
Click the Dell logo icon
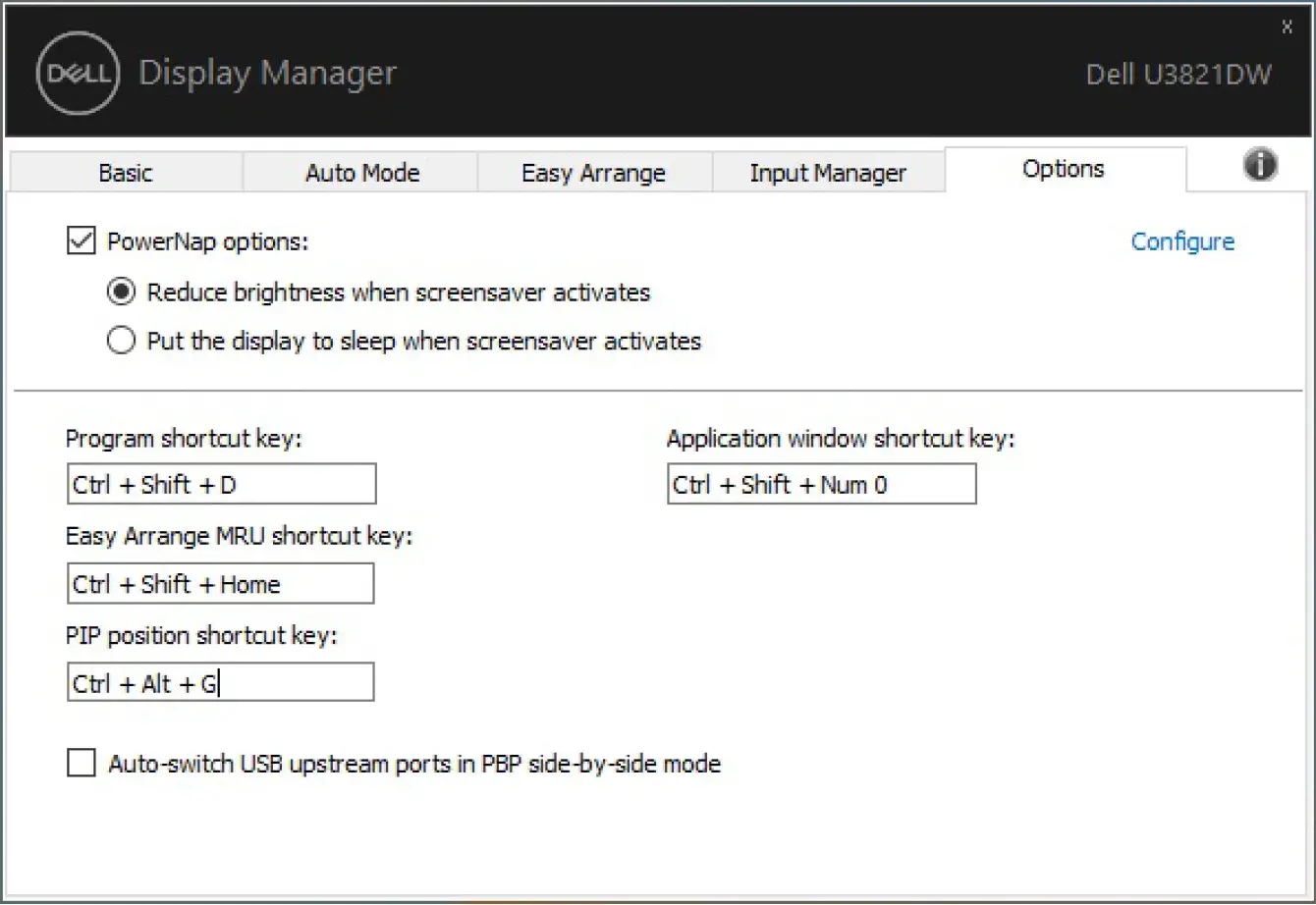point(79,73)
